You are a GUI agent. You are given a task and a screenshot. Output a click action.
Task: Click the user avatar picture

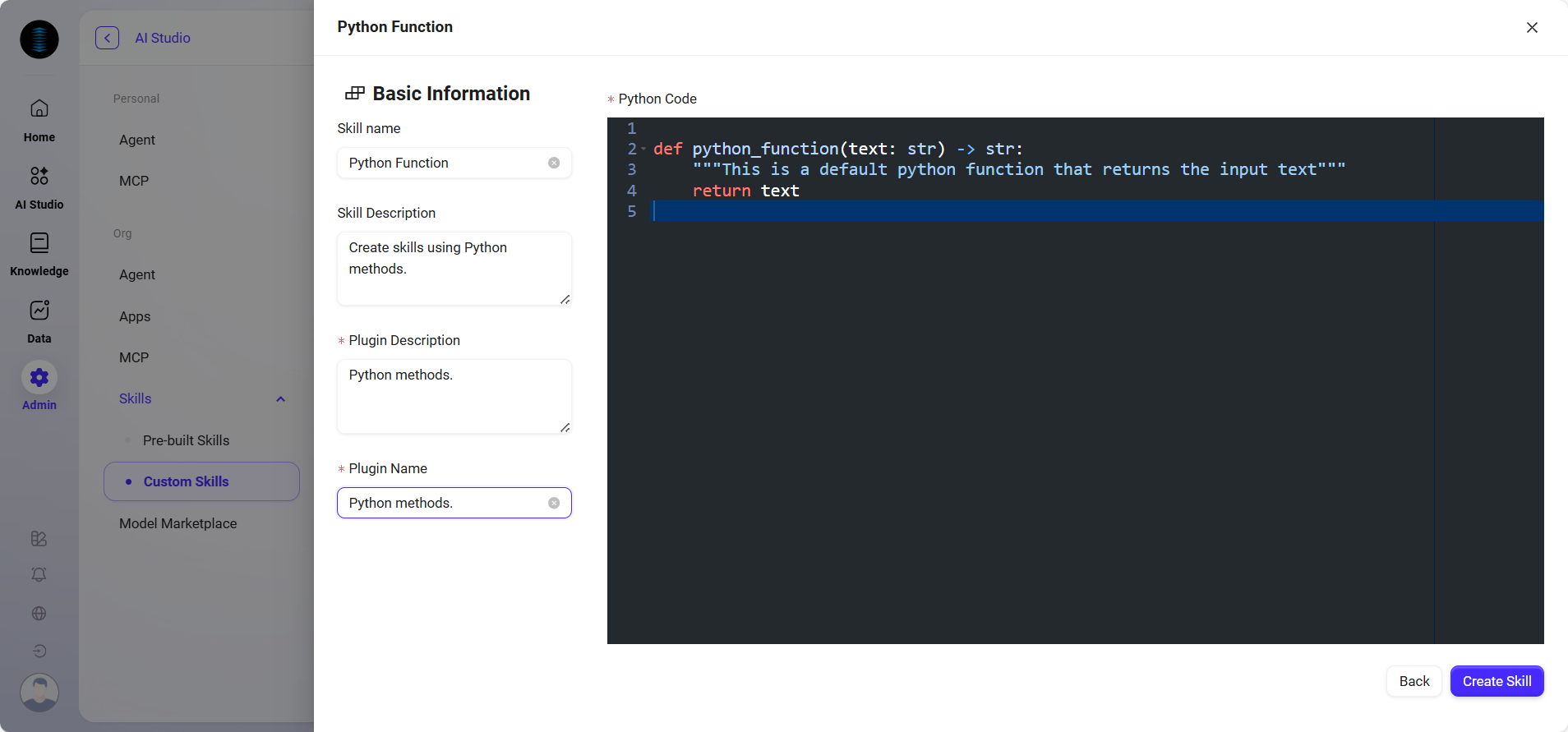pyautogui.click(x=39, y=693)
